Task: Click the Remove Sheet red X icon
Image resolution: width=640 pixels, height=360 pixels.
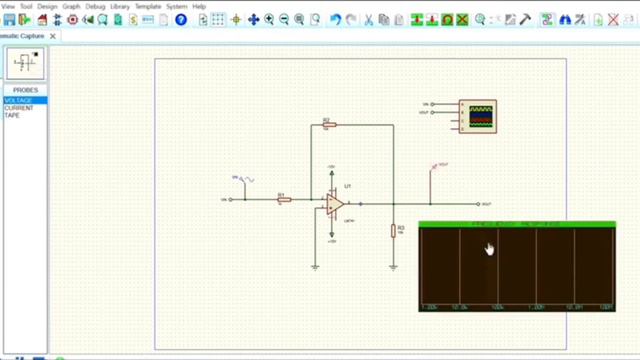Action: (613, 20)
